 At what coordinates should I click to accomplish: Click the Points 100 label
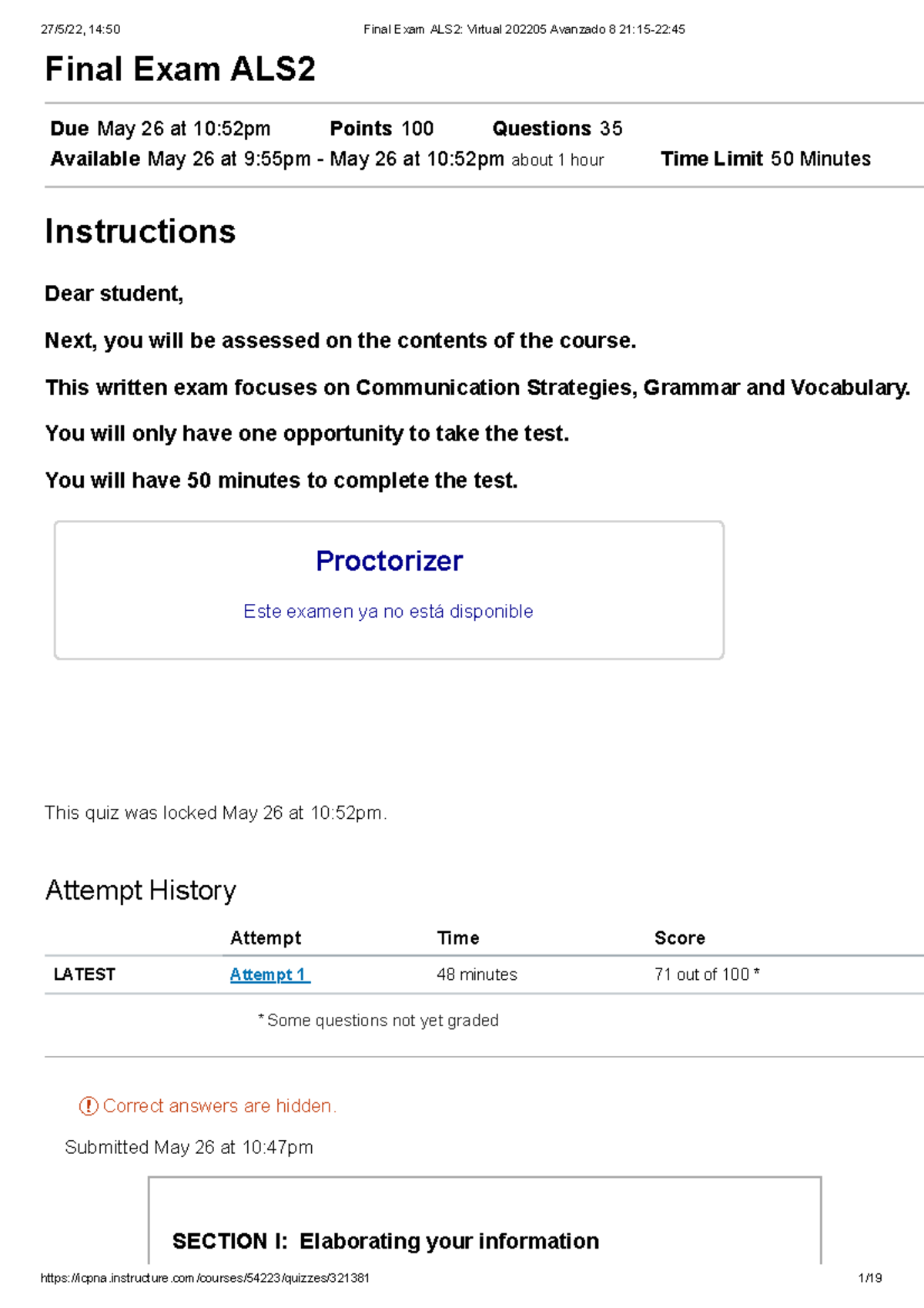pyautogui.click(x=381, y=129)
